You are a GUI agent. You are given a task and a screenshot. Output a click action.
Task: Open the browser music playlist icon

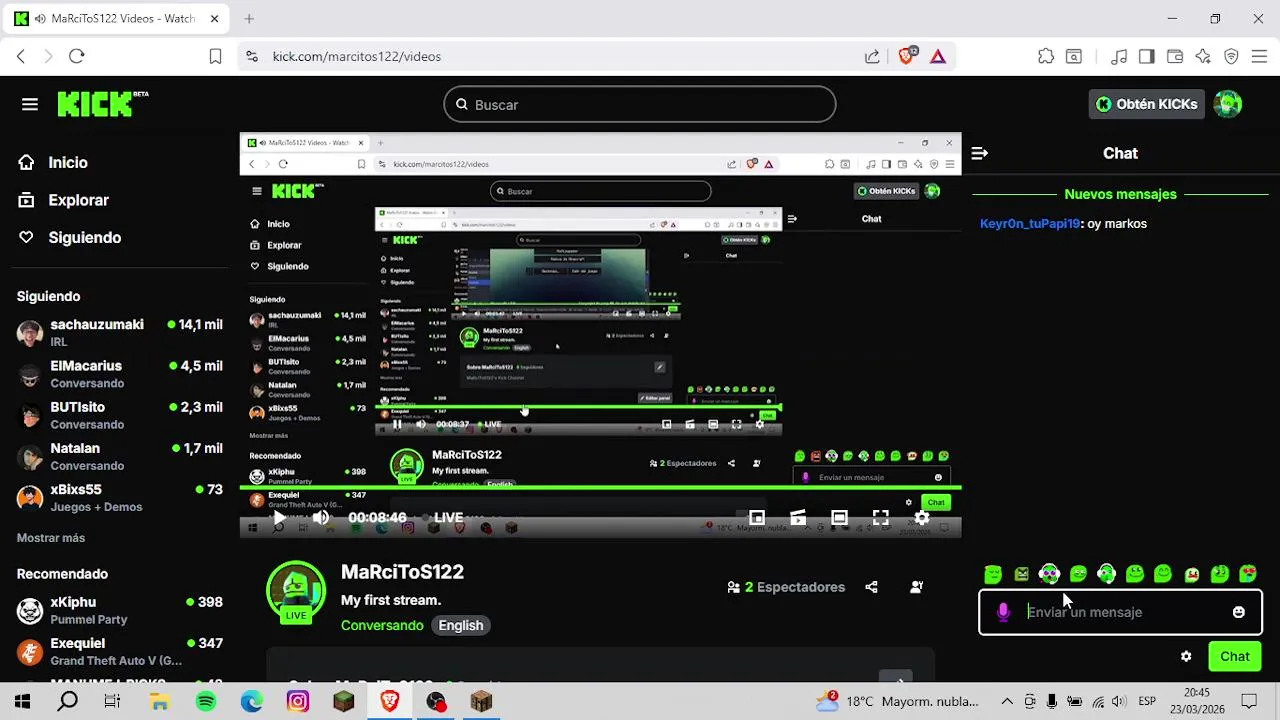(x=1119, y=56)
